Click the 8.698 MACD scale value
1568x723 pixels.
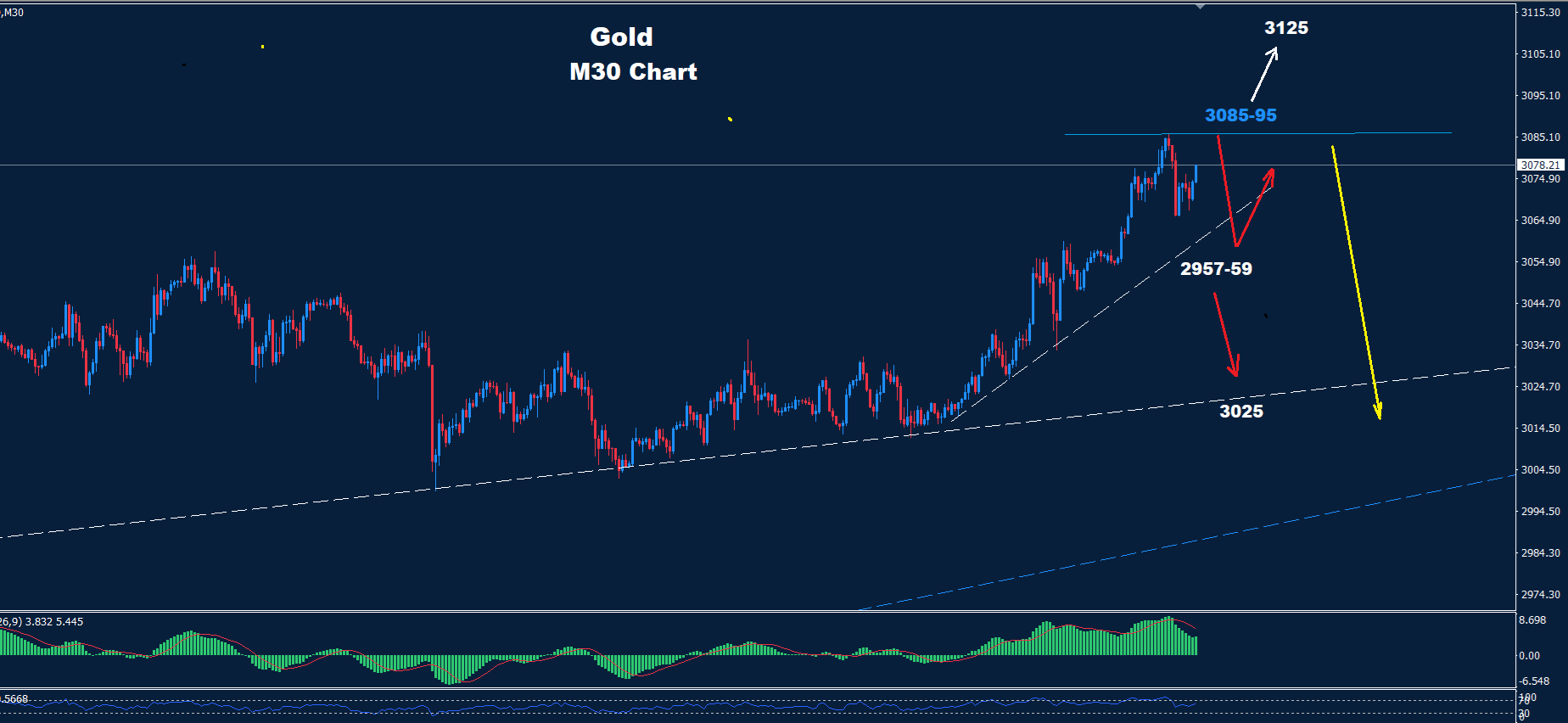(x=1532, y=620)
